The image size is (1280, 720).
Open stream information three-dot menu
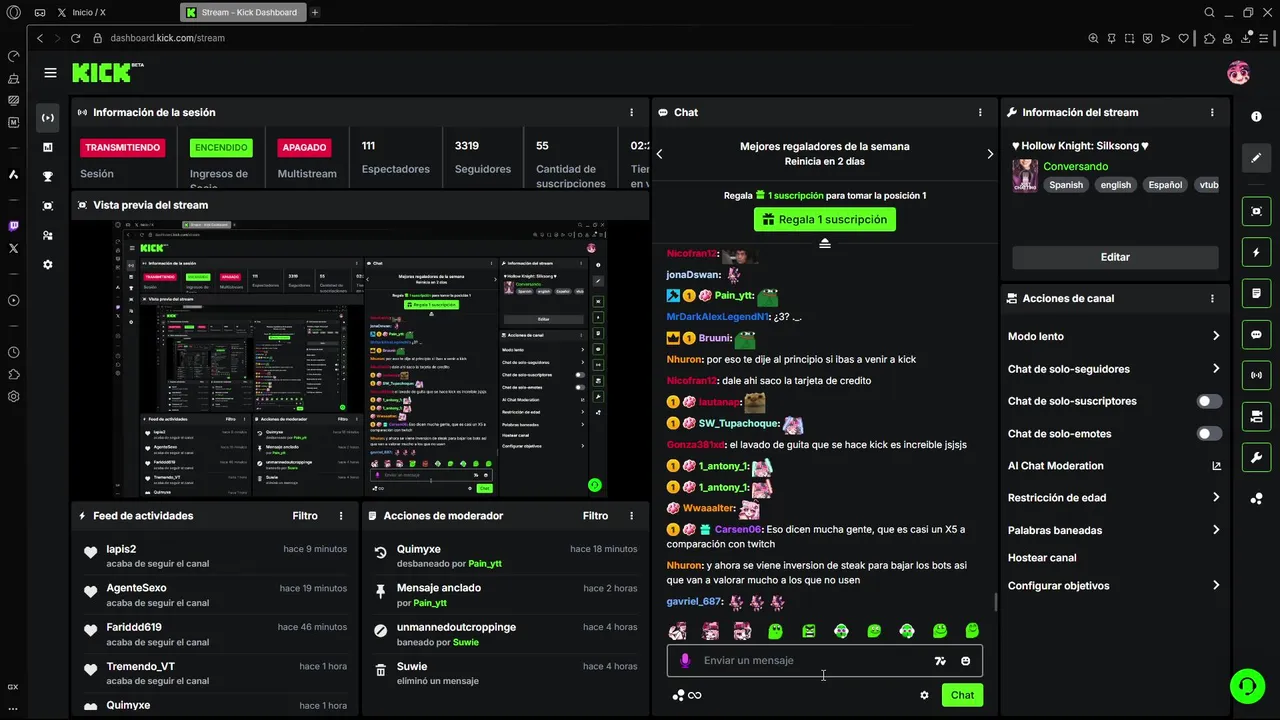click(1212, 113)
